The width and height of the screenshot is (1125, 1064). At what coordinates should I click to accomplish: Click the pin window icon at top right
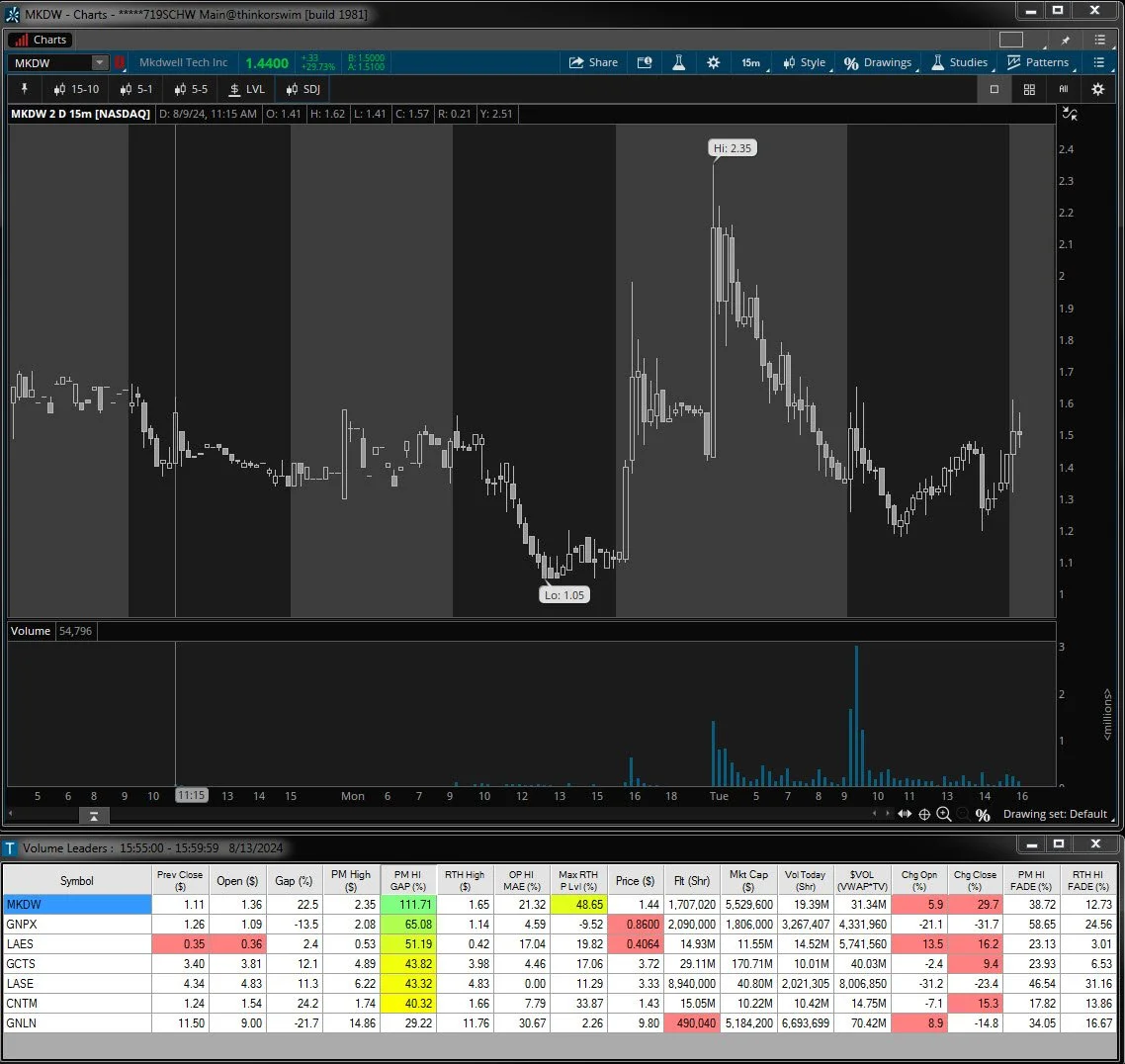(x=1066, y=40)
